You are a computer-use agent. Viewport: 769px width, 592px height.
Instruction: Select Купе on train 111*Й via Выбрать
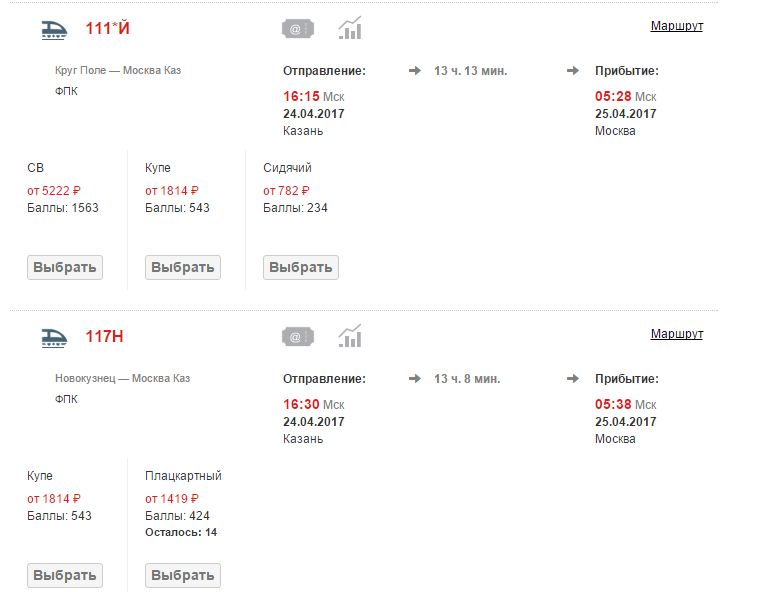[x=182, y=267]
